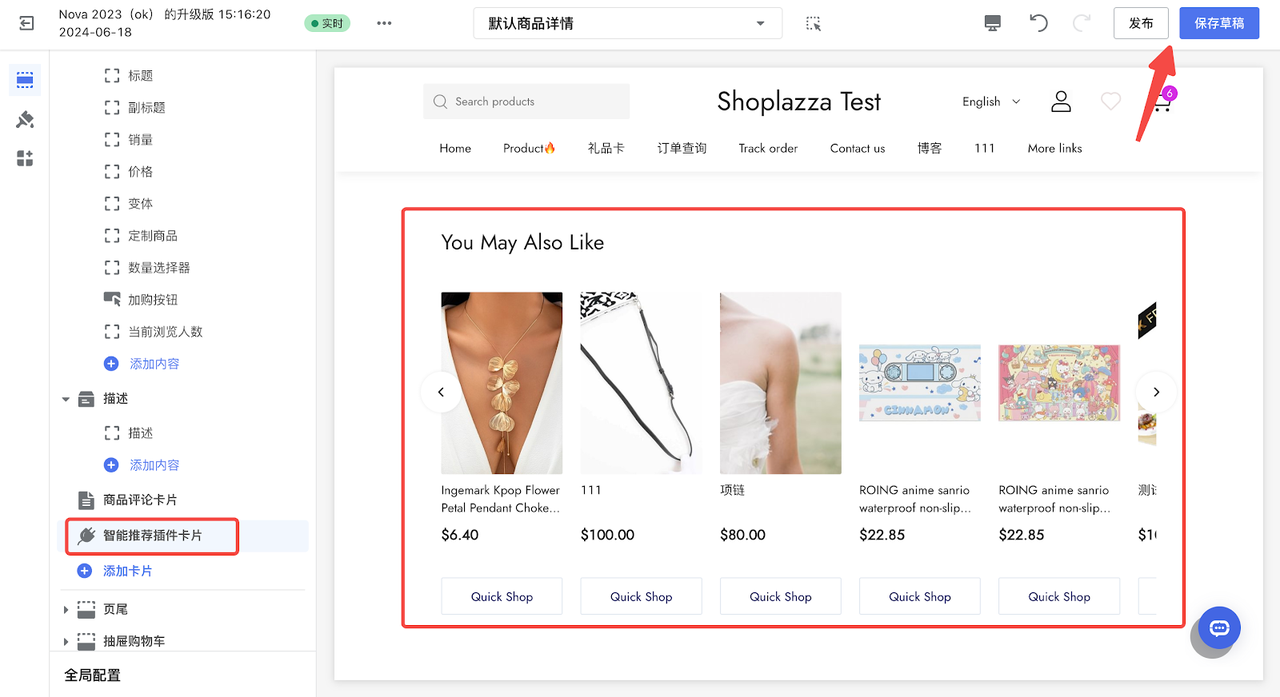
Task: Select the paintbrush theme style icon
Action: pyautogui.click(x=25, y=119)
